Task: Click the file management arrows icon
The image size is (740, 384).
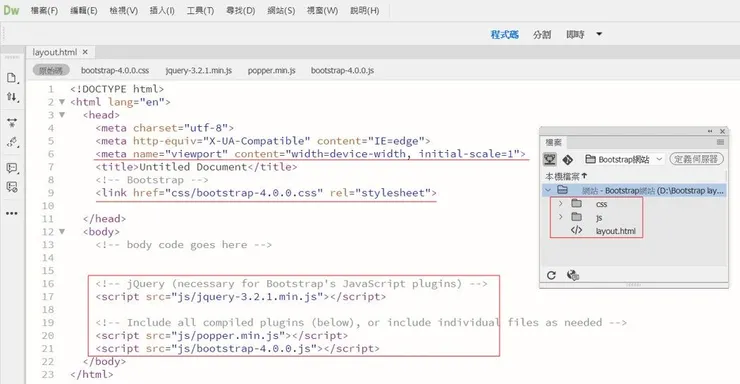Action: (12, 97)
